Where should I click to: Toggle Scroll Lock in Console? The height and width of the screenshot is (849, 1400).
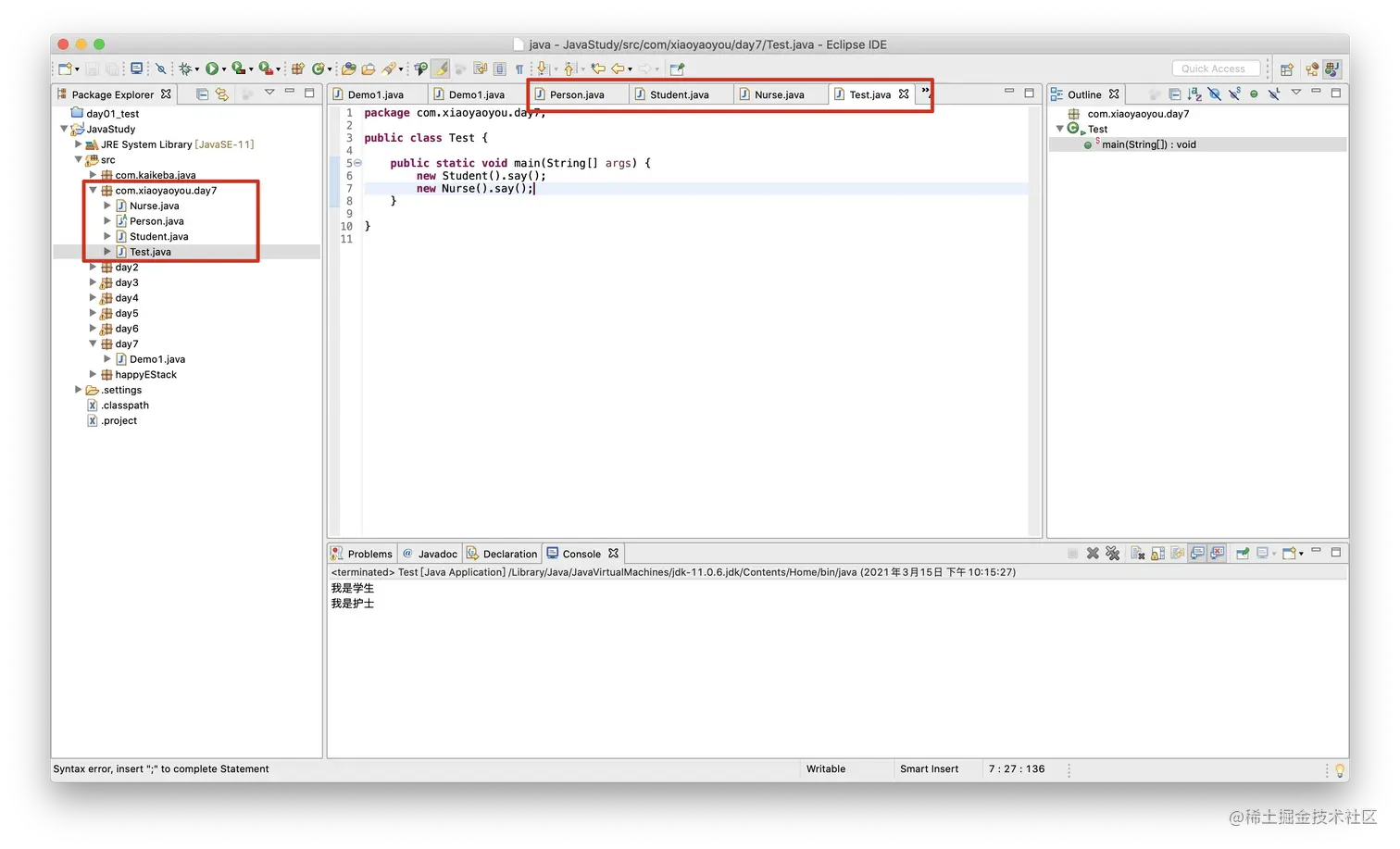(1157, 554)
